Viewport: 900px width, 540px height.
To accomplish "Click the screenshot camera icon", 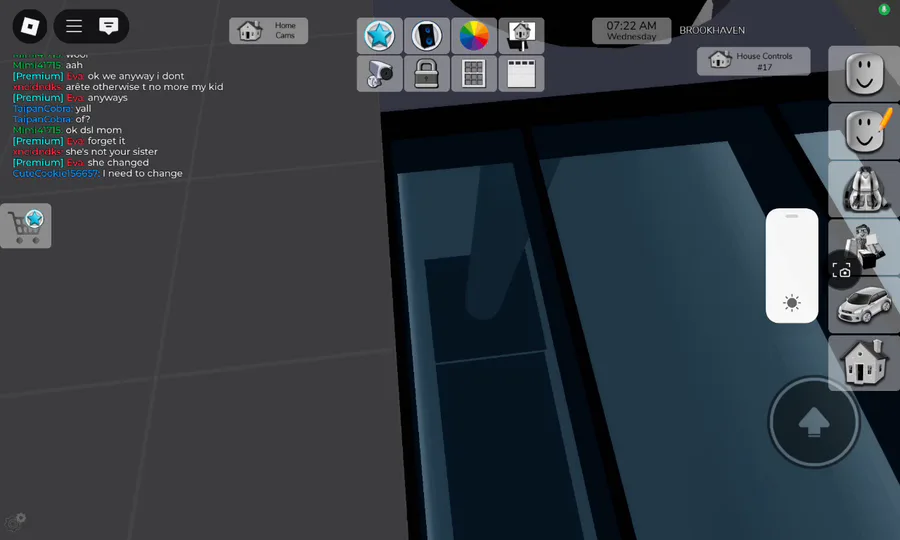I will [841, 271].
